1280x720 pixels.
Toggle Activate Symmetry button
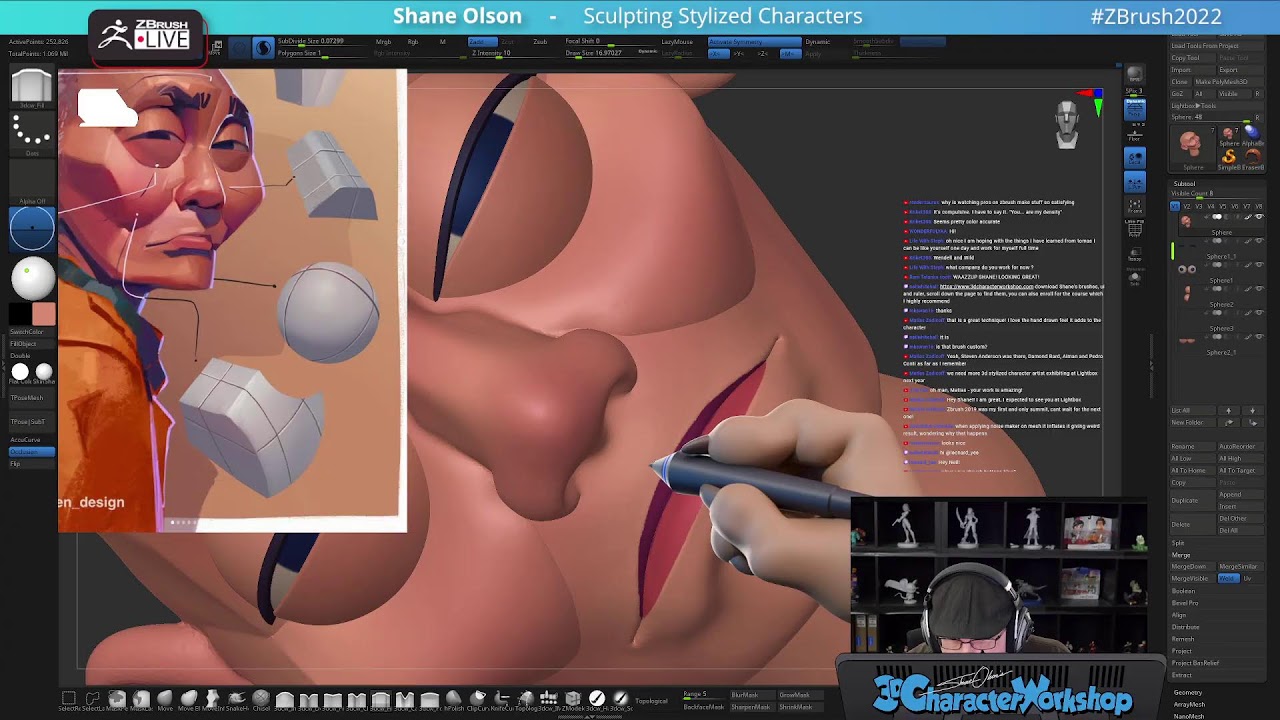754,42
